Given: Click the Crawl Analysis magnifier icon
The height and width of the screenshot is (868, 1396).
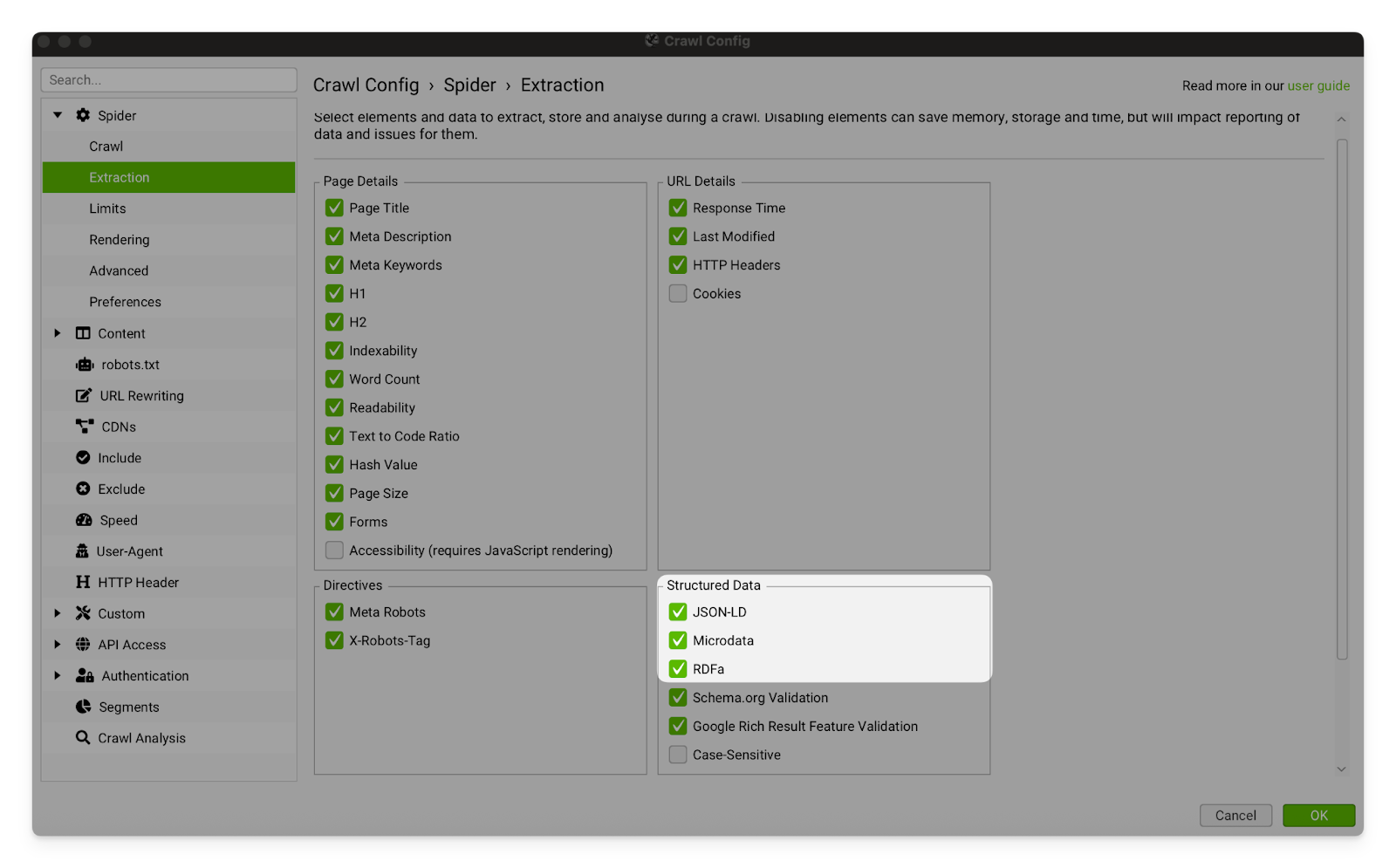Looking at the screenshot, I should coord(83,738).
